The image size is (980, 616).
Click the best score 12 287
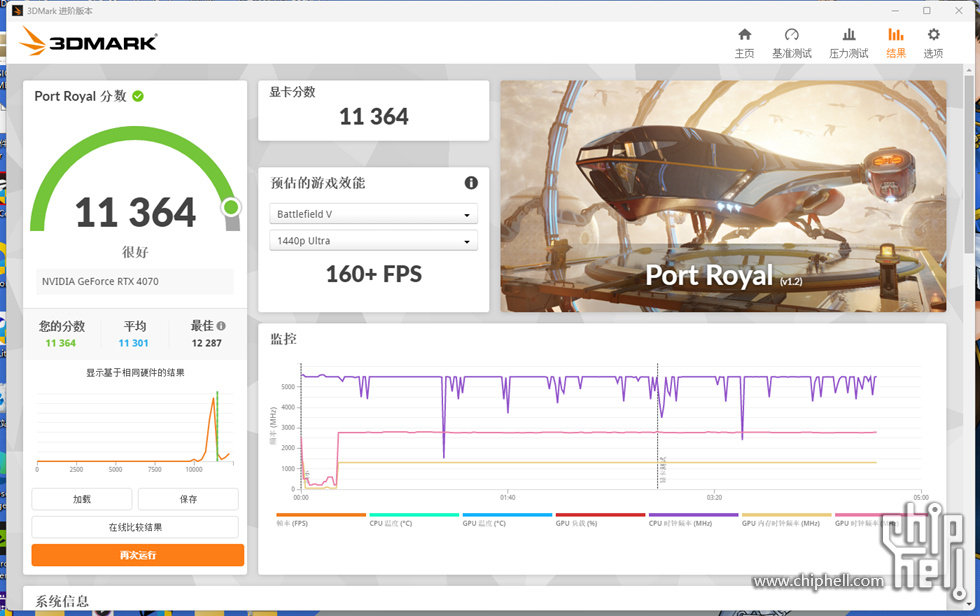206,343
